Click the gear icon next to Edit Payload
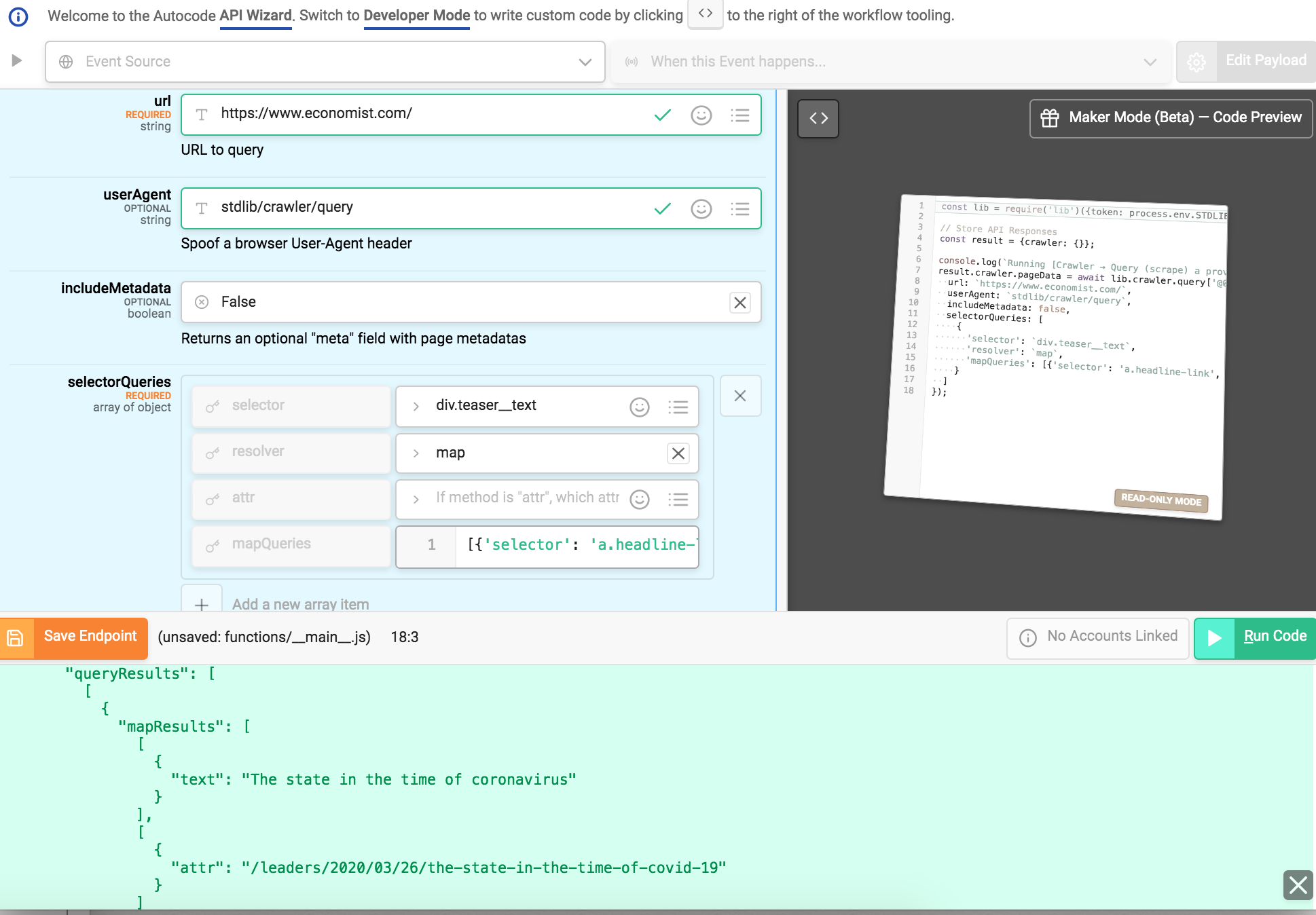The height and width of the screenshot is (915, 1316). [x=1196, y=62]
